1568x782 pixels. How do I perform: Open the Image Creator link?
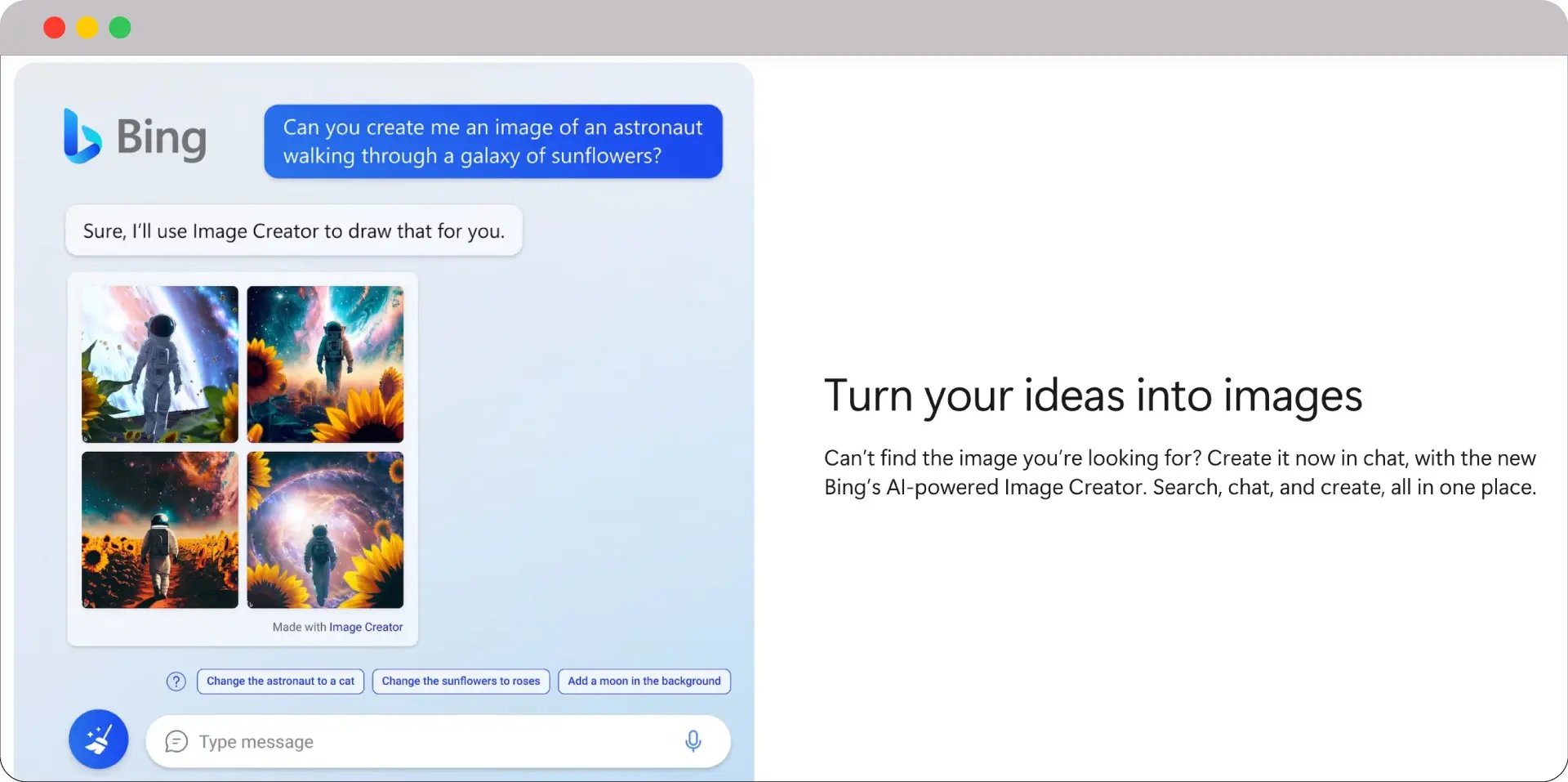(365, 628)
